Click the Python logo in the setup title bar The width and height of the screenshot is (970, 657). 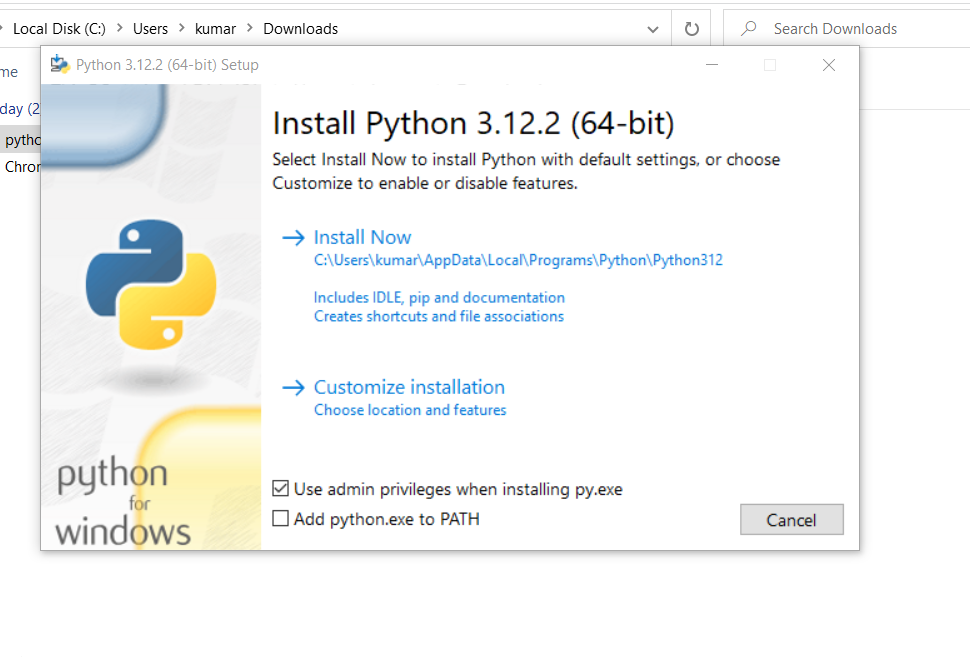59,64
